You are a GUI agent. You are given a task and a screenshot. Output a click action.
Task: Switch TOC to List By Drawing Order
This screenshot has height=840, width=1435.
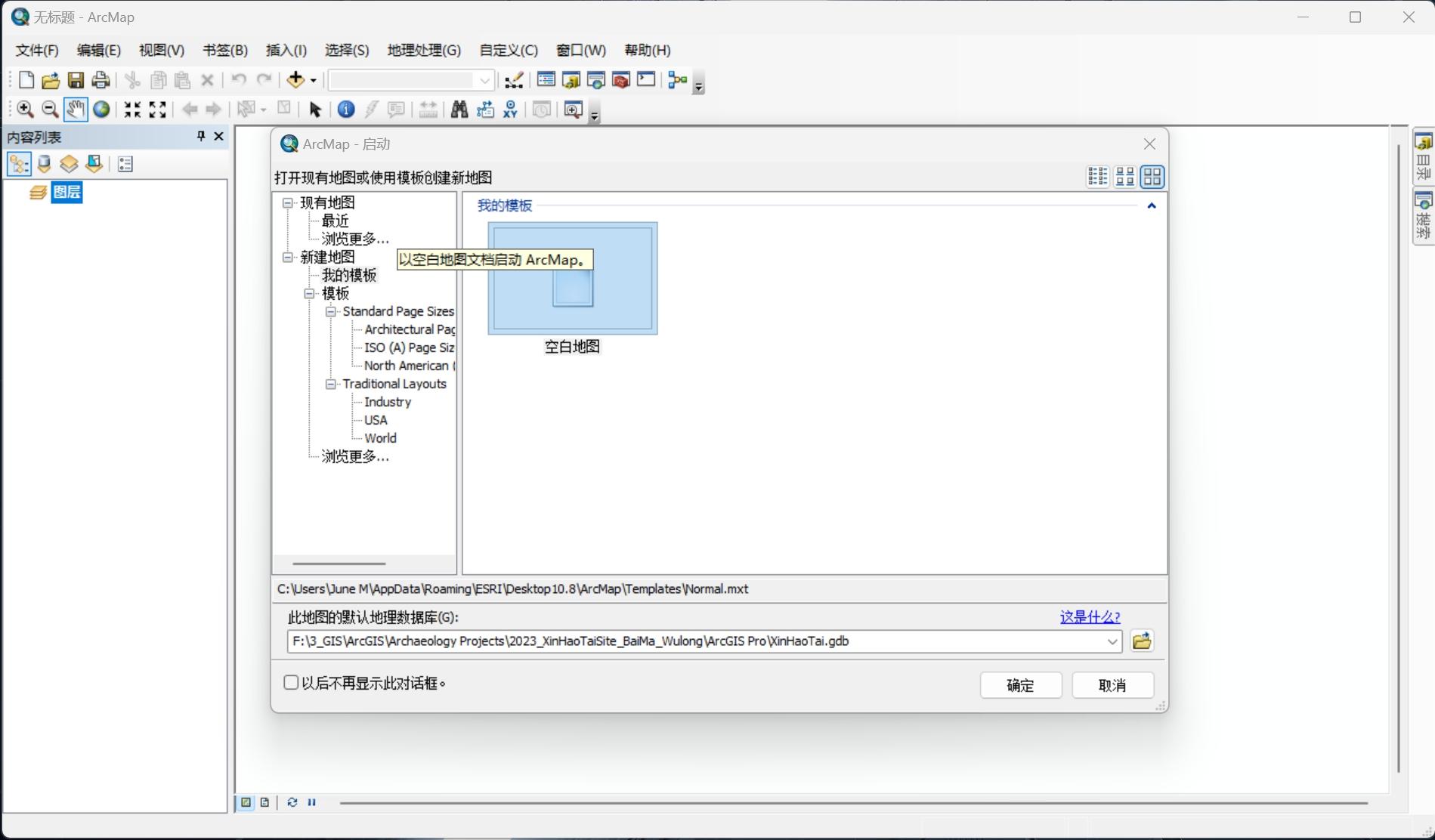pos(19,164)
